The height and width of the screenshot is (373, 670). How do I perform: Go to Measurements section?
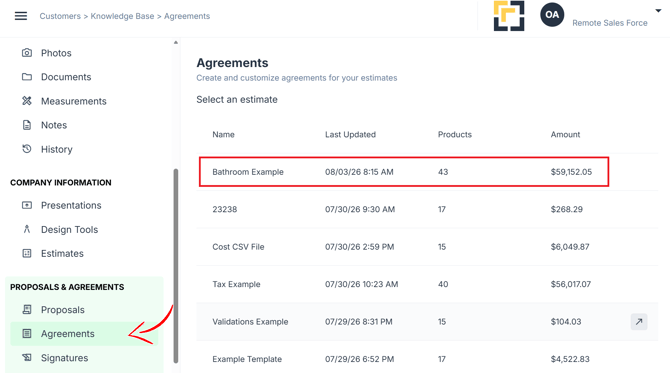pyautogui.click(x=73, y=101)
